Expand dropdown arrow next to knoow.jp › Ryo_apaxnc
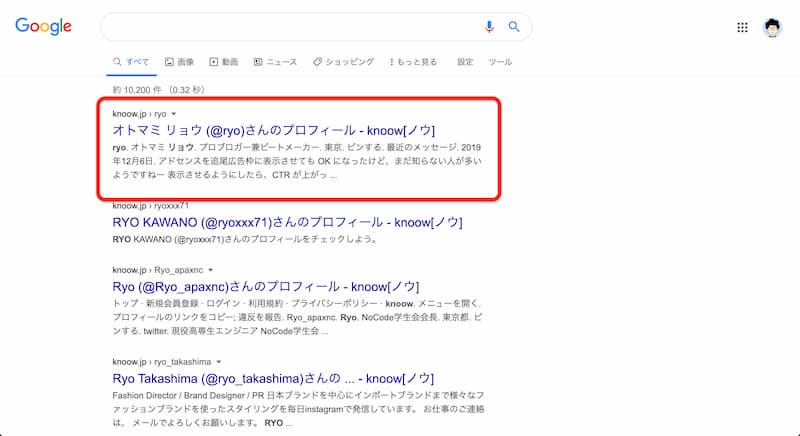This screenshot has width=800, height=436. click(210, 270)
